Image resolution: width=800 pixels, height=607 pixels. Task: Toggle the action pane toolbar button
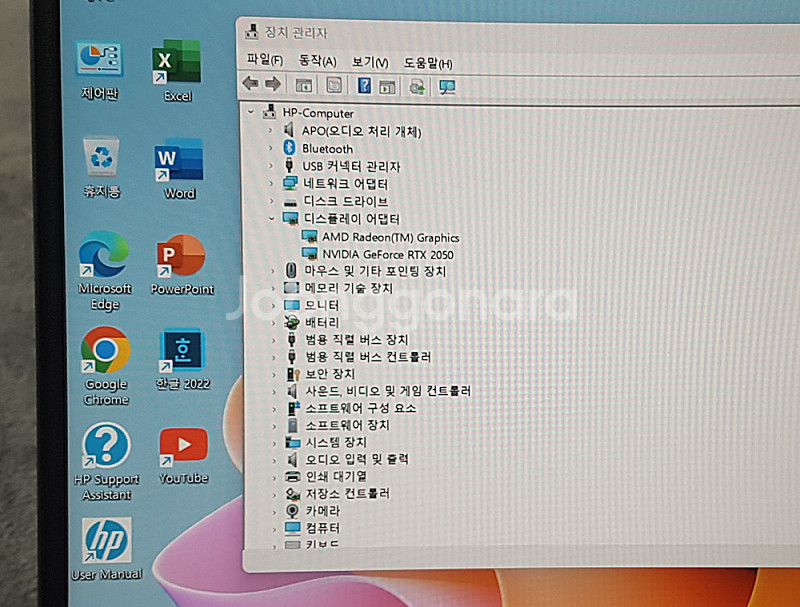(x=387, y=86)
